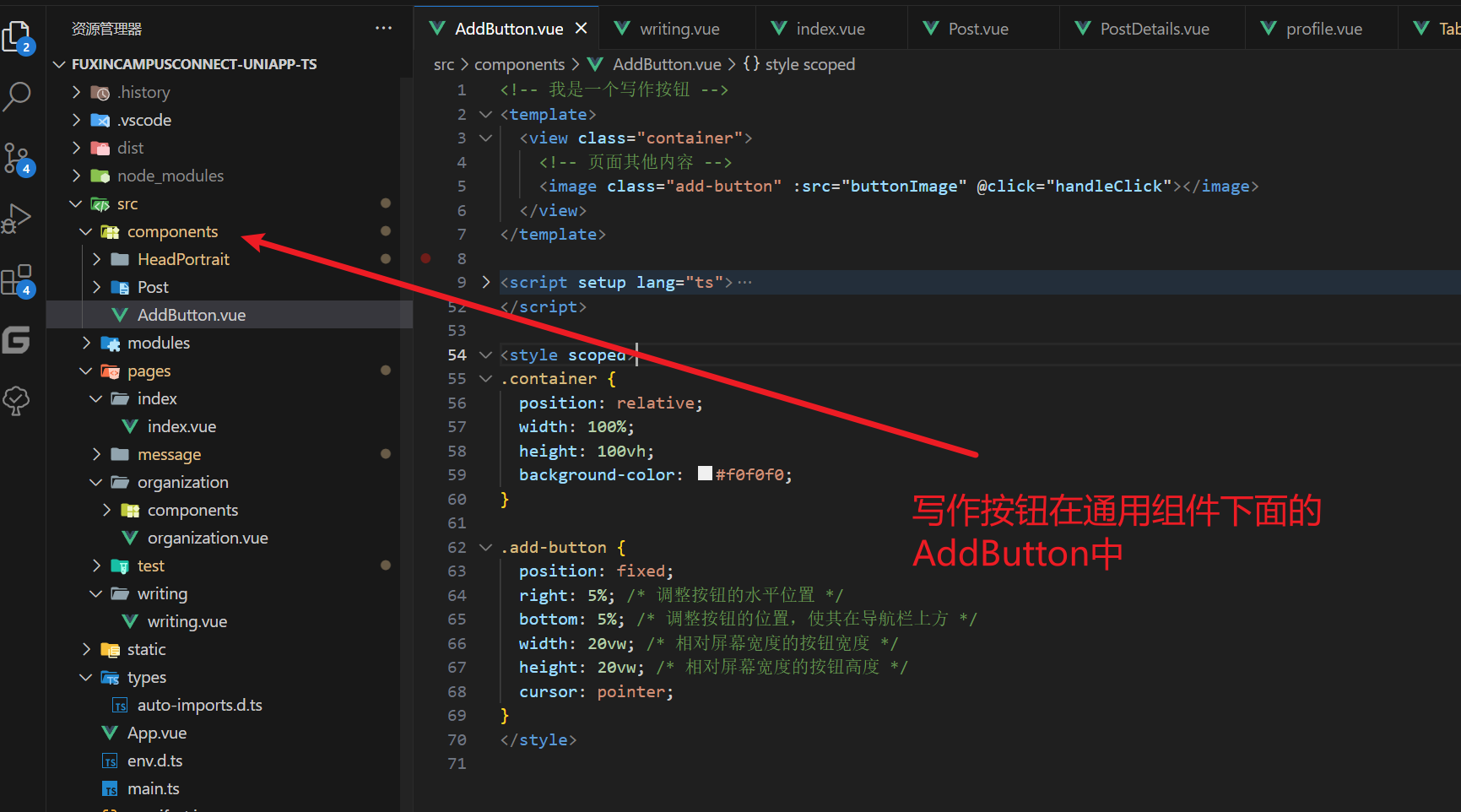Open the Extensions view
The height and width of the screenshot is (812, 1461).
(17, 280)
